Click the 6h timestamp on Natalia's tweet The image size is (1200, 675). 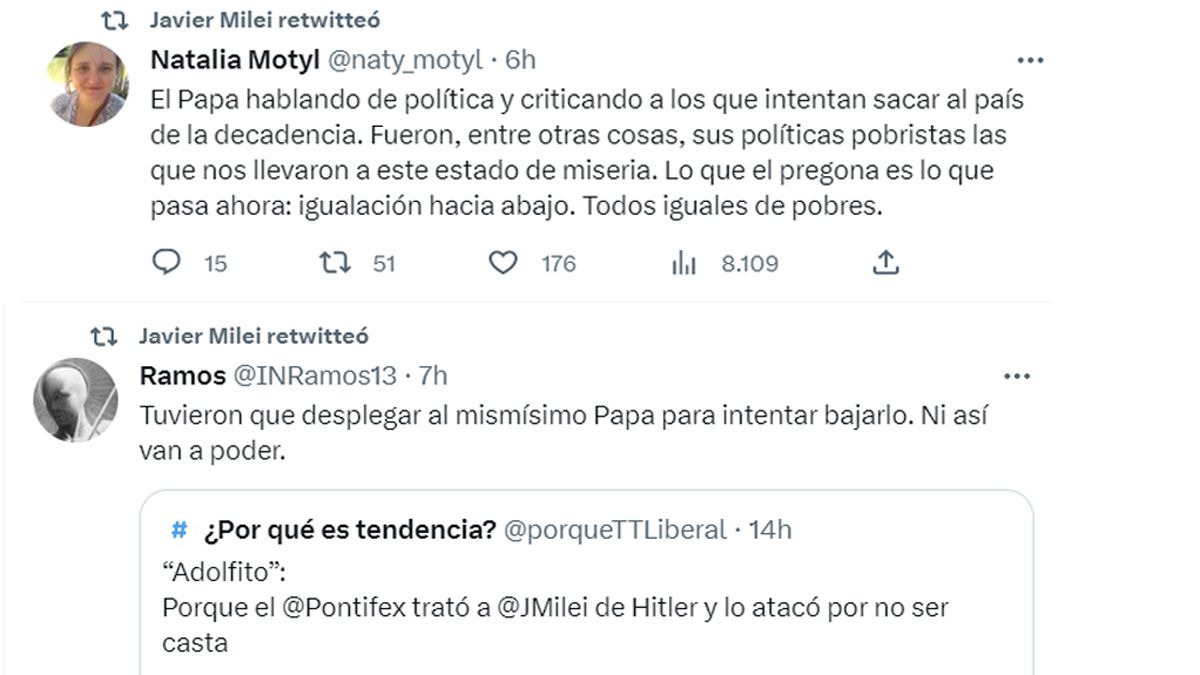click(x=520, y=60)
